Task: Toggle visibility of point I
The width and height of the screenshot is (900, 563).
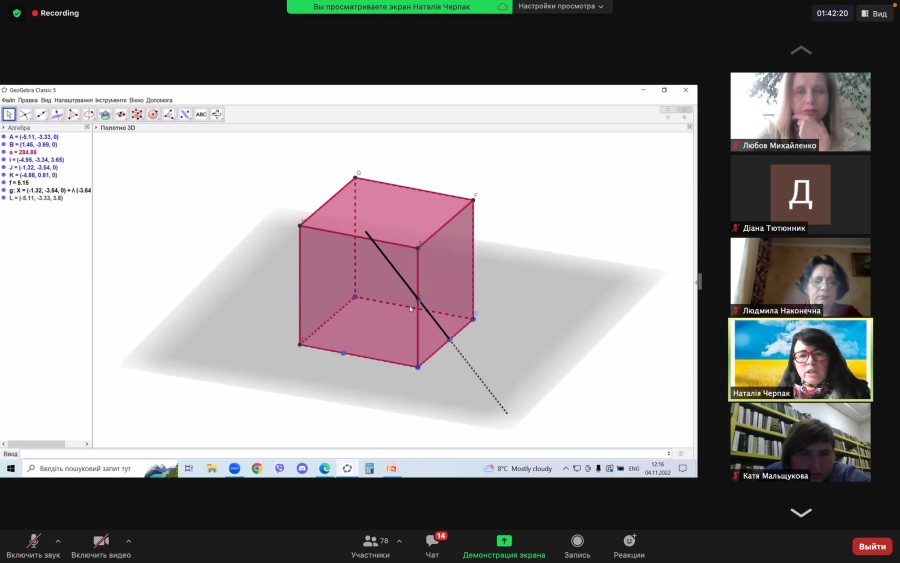Action: click(x=4, y=160)
